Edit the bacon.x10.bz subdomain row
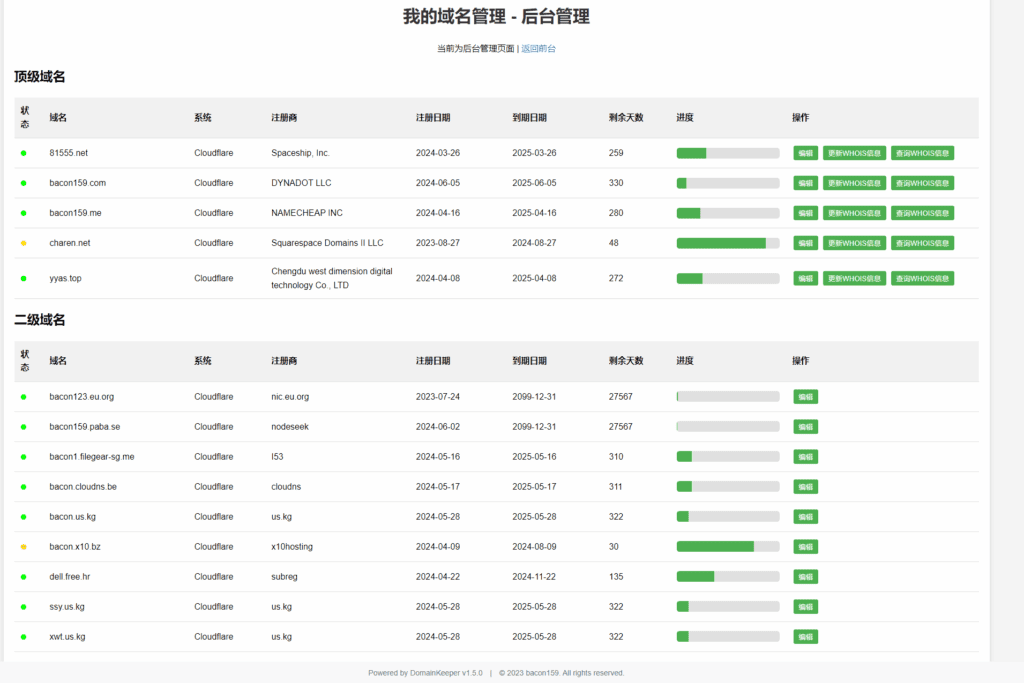The width and height of the screenshot is (1024, 683). pos(805,547)
